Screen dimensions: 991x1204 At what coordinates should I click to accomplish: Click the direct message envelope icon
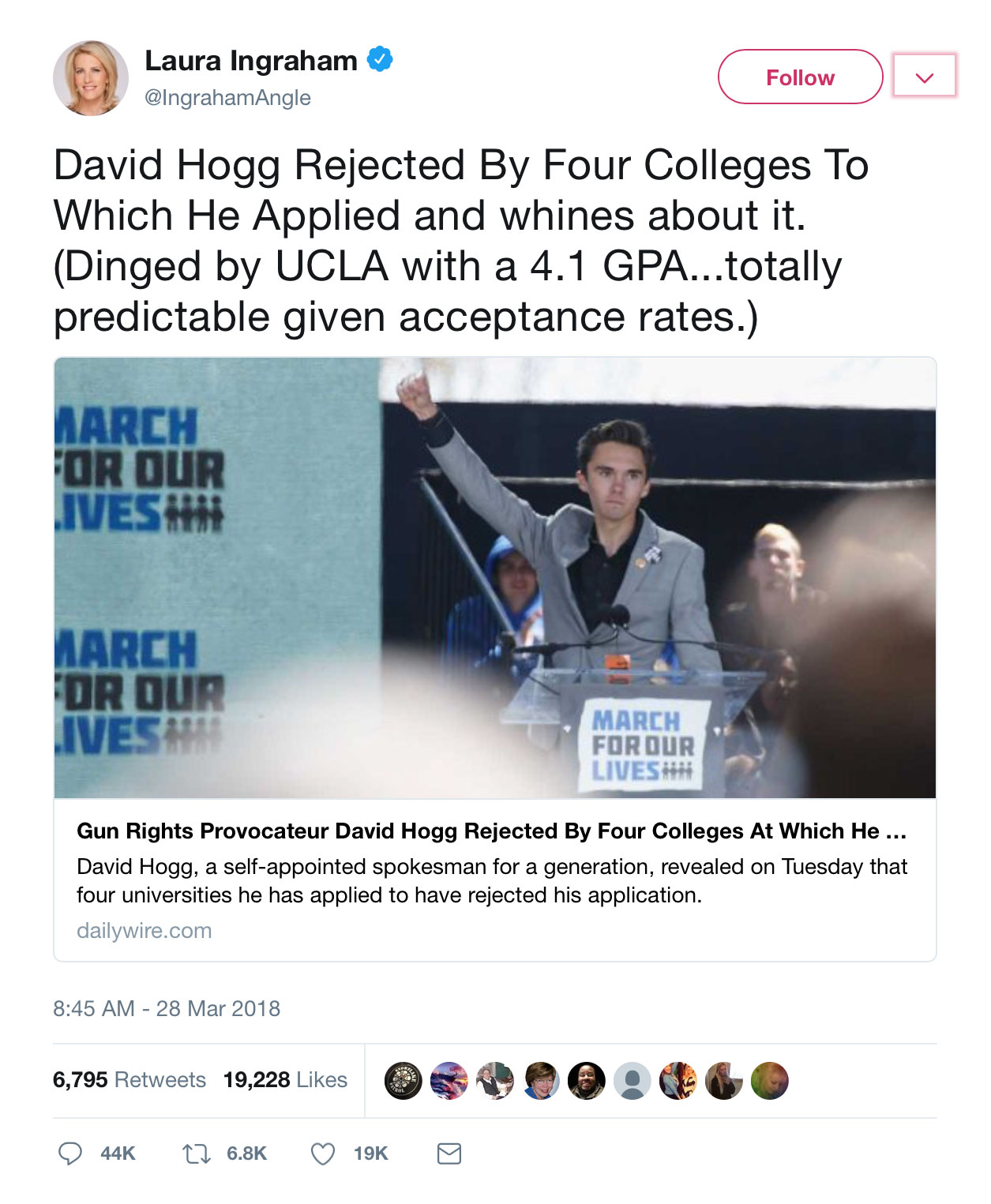pos(449,1153)
